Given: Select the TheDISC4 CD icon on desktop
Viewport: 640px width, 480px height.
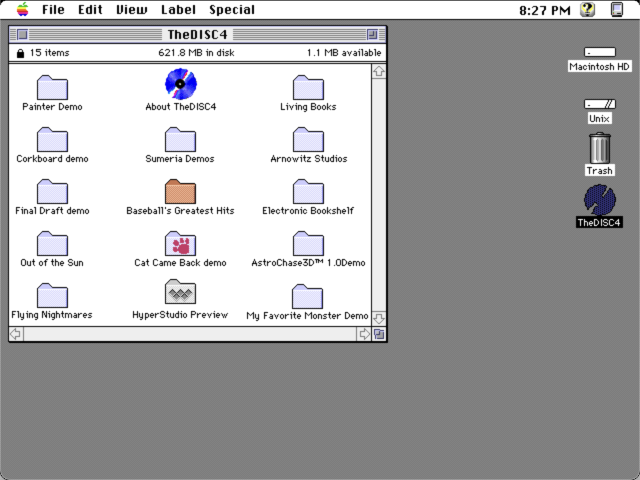Looking at the screenshot, I should click(600, 200).
